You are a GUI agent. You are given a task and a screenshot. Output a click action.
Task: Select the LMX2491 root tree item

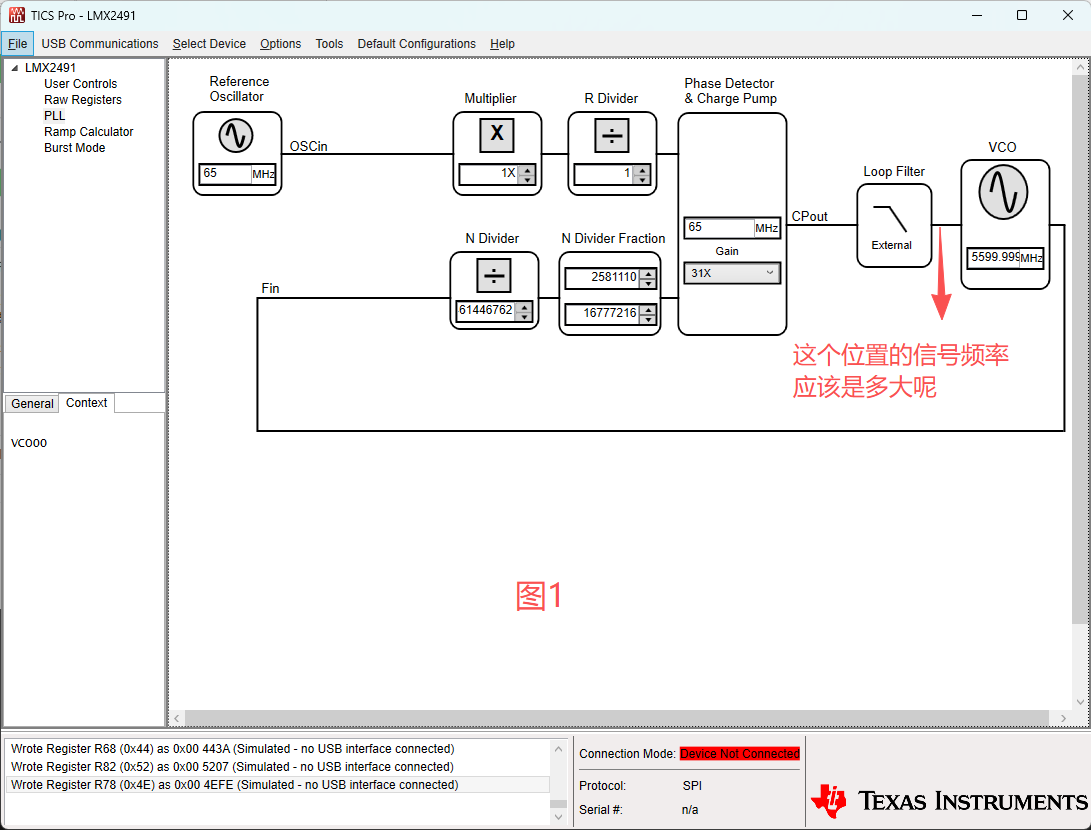(50, 67)
